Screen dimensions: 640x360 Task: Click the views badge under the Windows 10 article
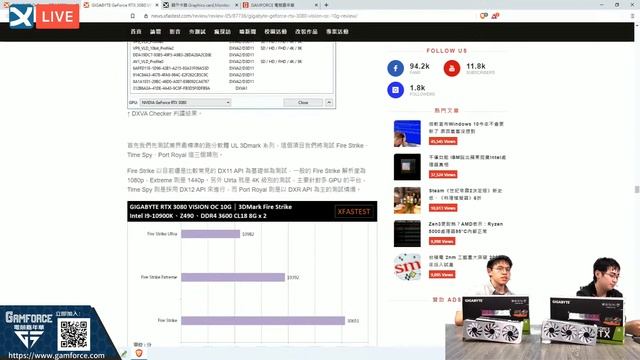[x=443, y=141]
